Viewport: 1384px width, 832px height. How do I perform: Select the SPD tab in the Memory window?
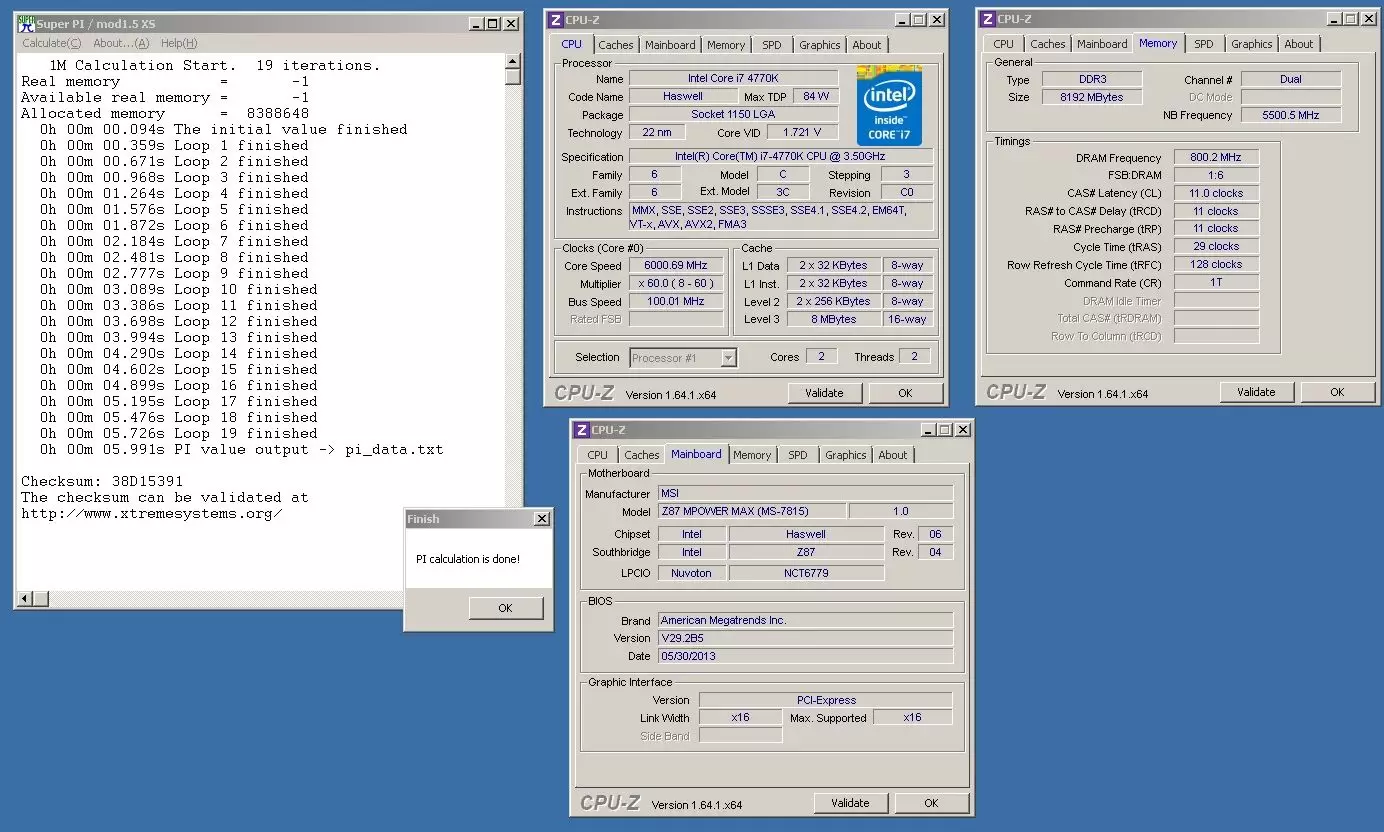[x=1204, y=44]
